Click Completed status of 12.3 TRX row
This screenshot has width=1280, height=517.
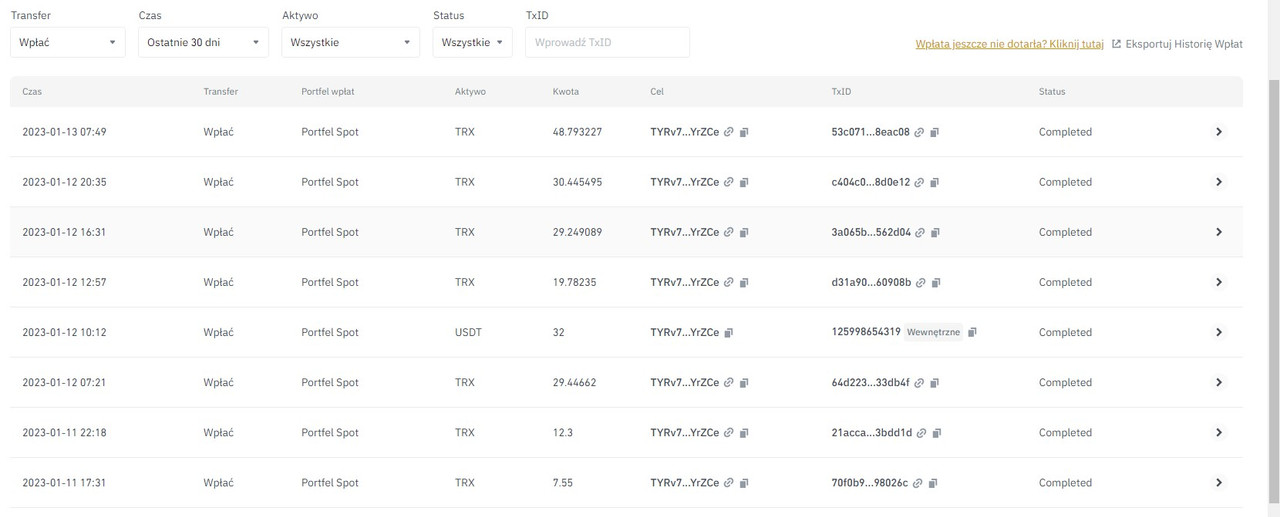click(x=1065, y=432)
